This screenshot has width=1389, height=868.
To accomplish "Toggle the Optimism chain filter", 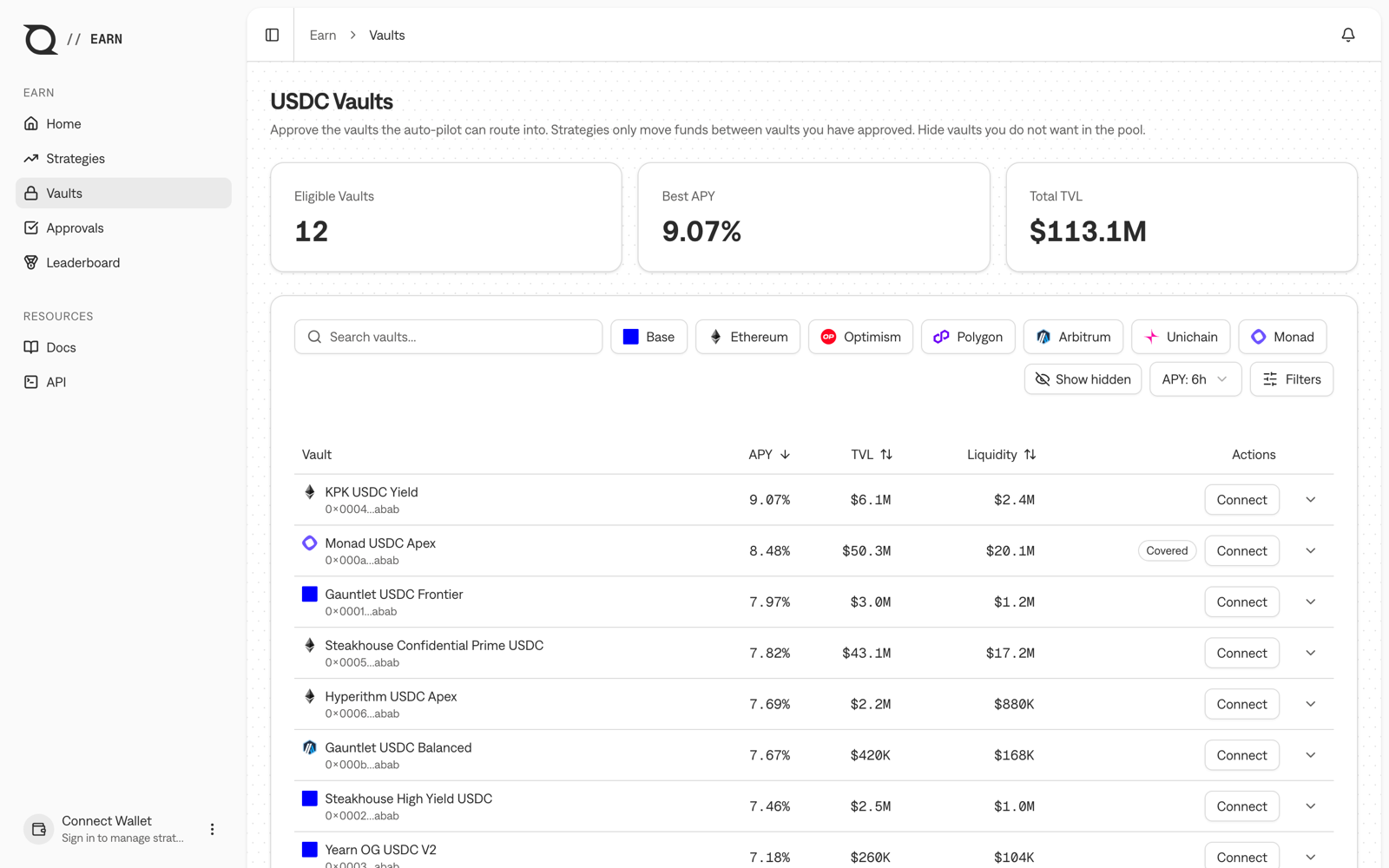I will [x=860, y=337].
